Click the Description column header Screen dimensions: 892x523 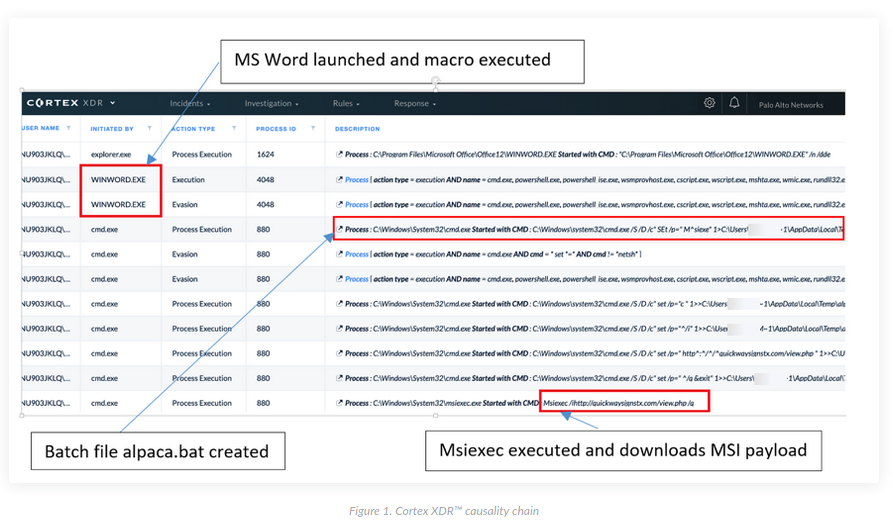(x=357, y=128)
